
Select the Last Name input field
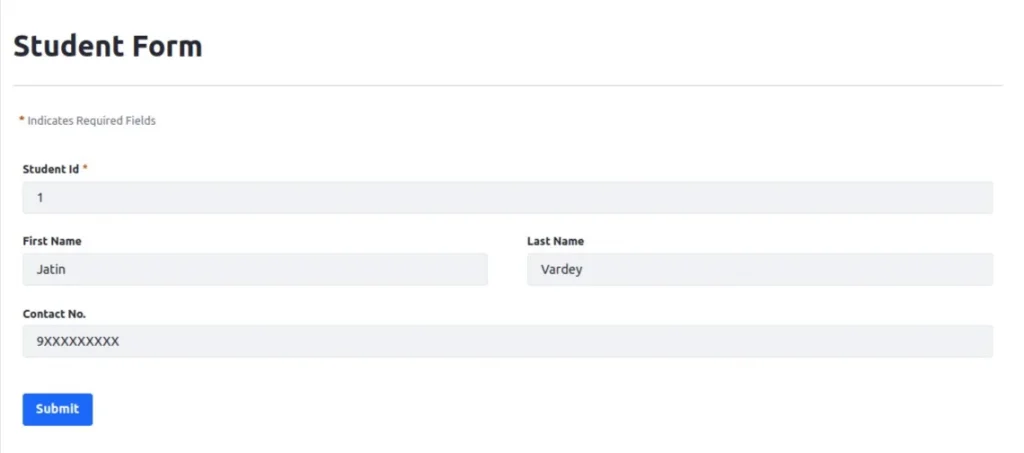pyautogui.click(x=759, y=269)
